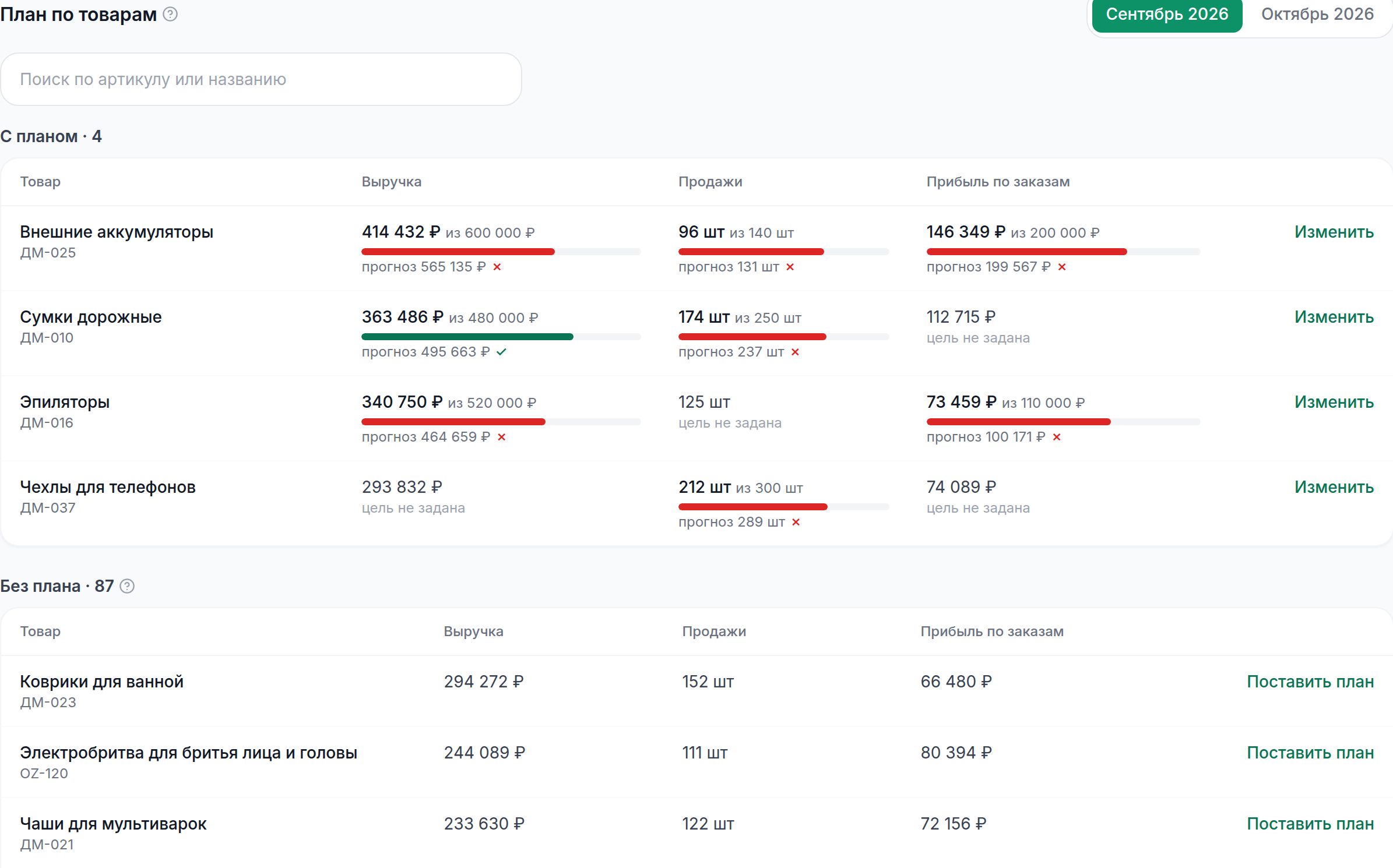This screenshot has height=868, width=1393.
Task: Click profit progress bar for Внешние аккумуляторы
Action: (1064, 252)
